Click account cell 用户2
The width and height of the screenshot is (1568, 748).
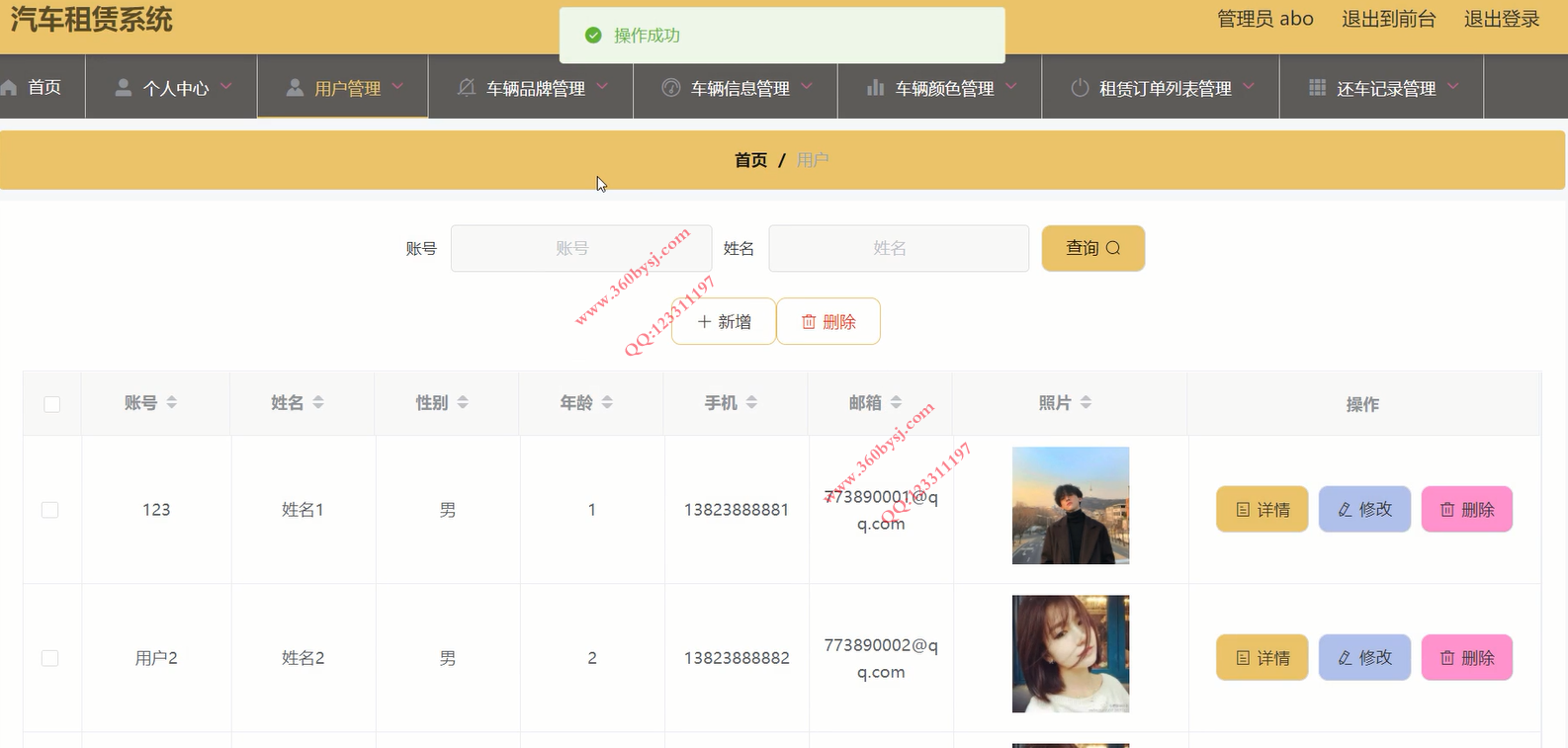click(x=156, y=658)
